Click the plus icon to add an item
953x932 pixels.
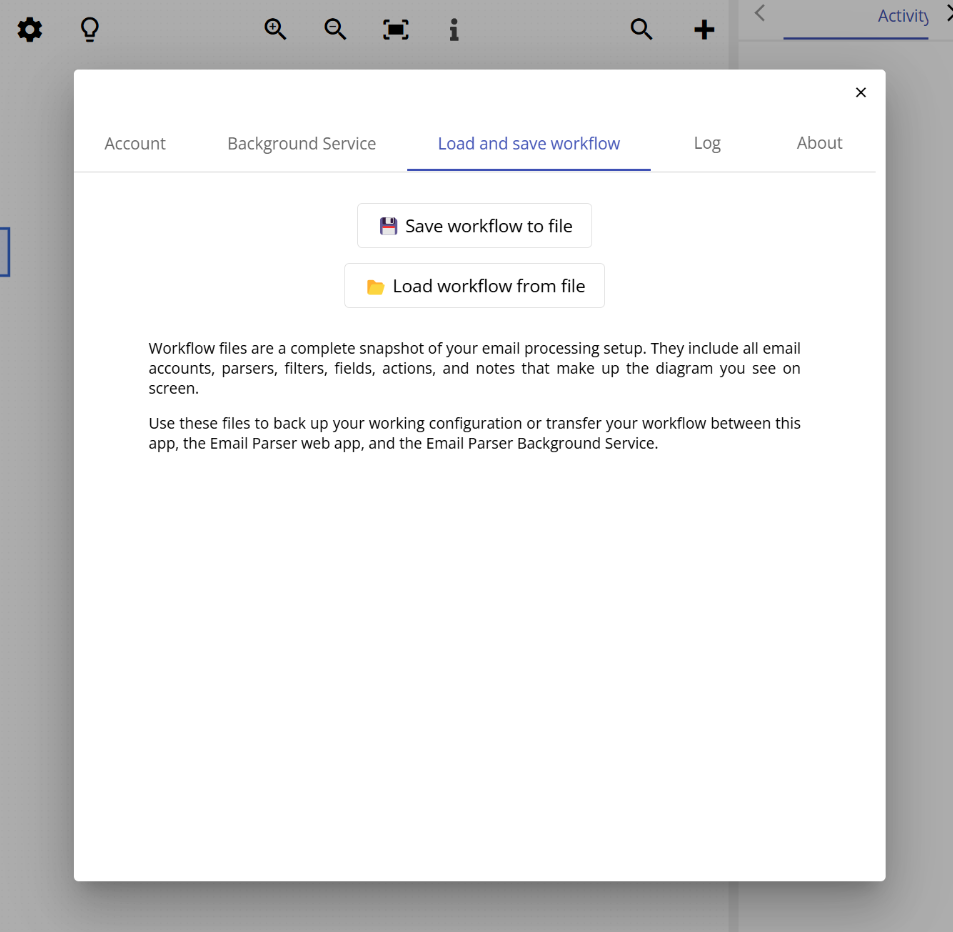(x=704, y=29)
